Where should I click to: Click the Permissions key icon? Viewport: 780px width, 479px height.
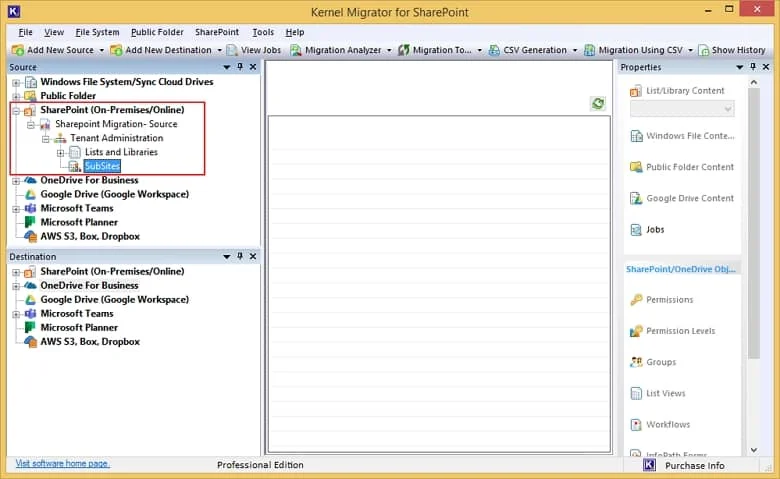(636, 300)
